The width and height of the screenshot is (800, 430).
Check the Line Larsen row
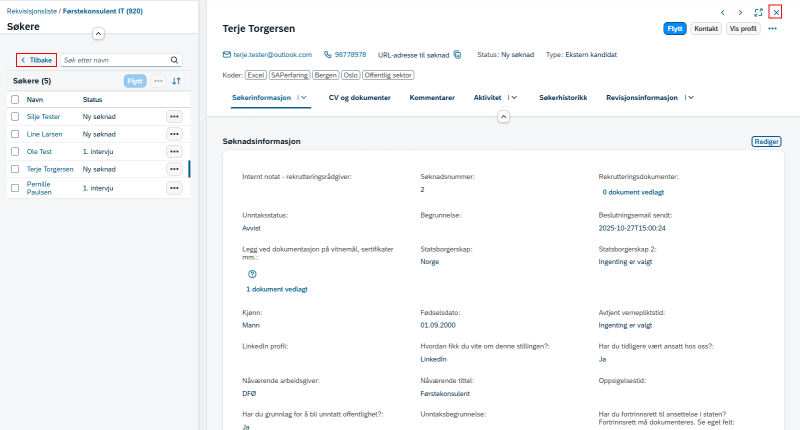15,134
